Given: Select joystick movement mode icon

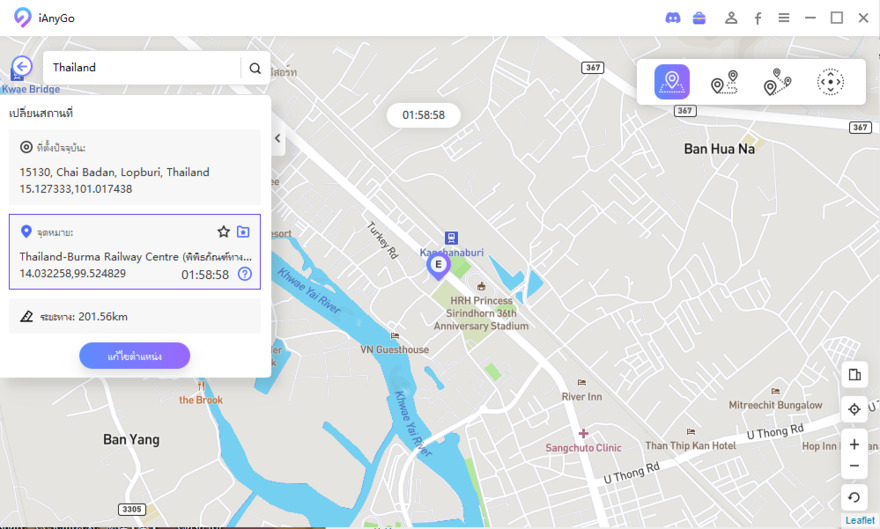Looking at the screenshot, I should pyautogui.click(x=831, y=82).
